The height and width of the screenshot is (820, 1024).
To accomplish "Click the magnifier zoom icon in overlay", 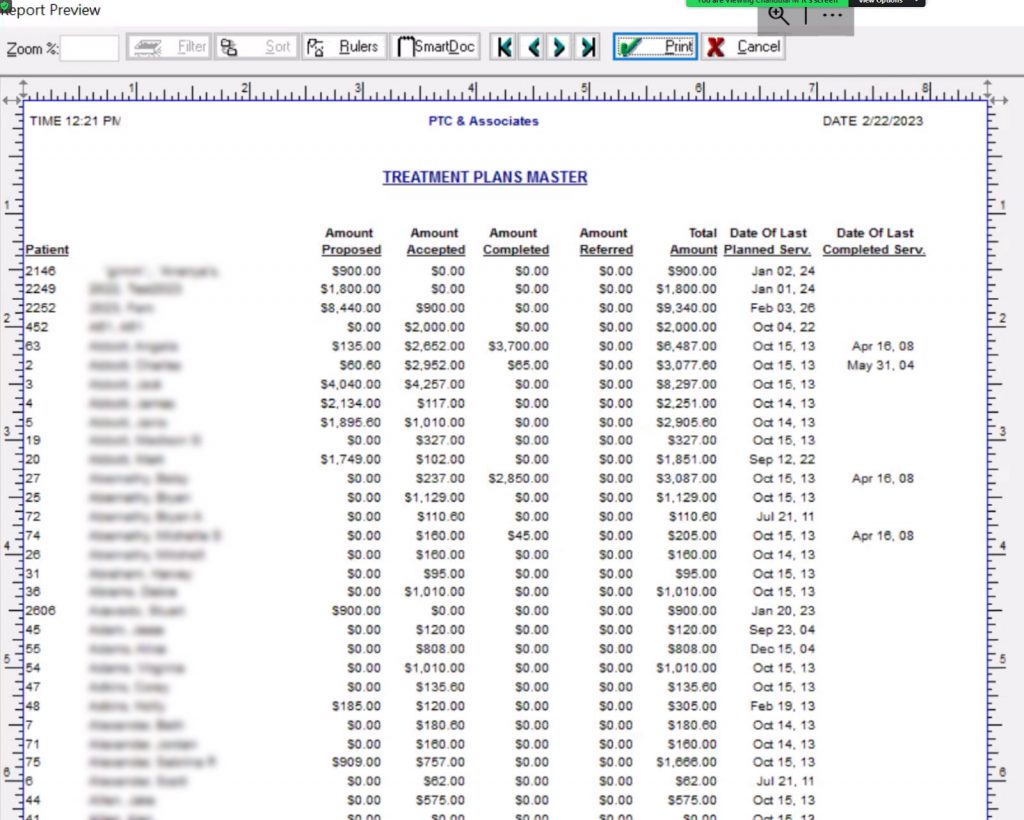I will click(778, 15).
